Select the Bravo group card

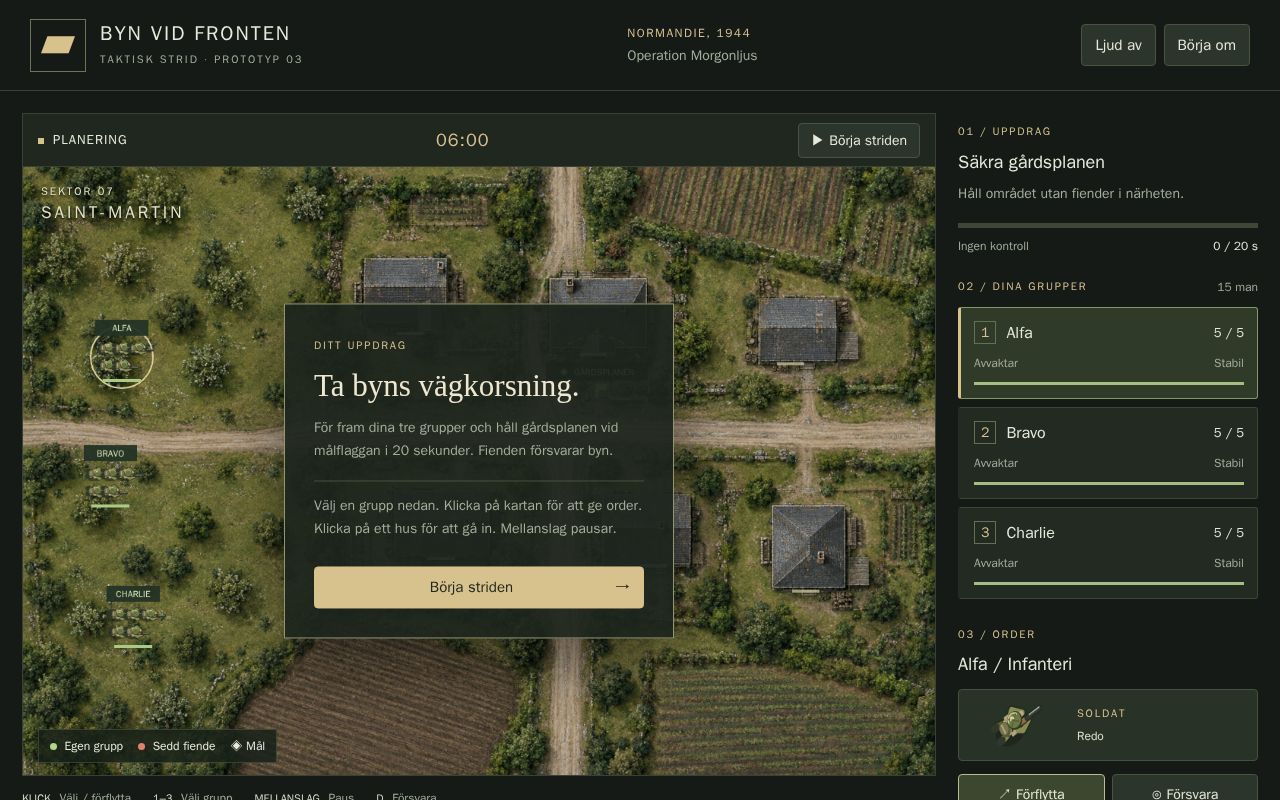click(x=1108, y=453)
